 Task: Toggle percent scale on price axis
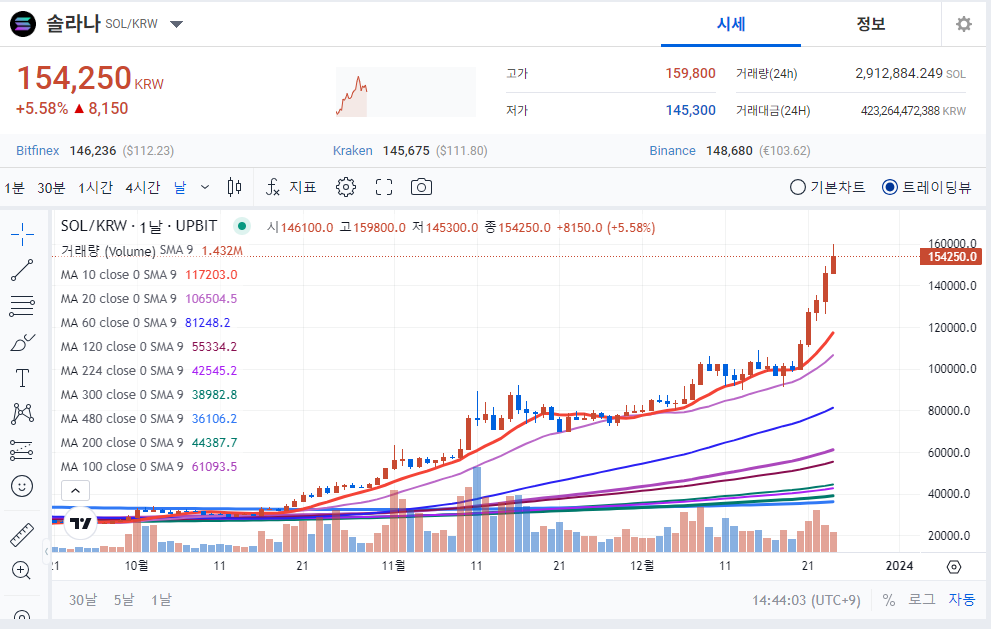[x=889, y=600]
